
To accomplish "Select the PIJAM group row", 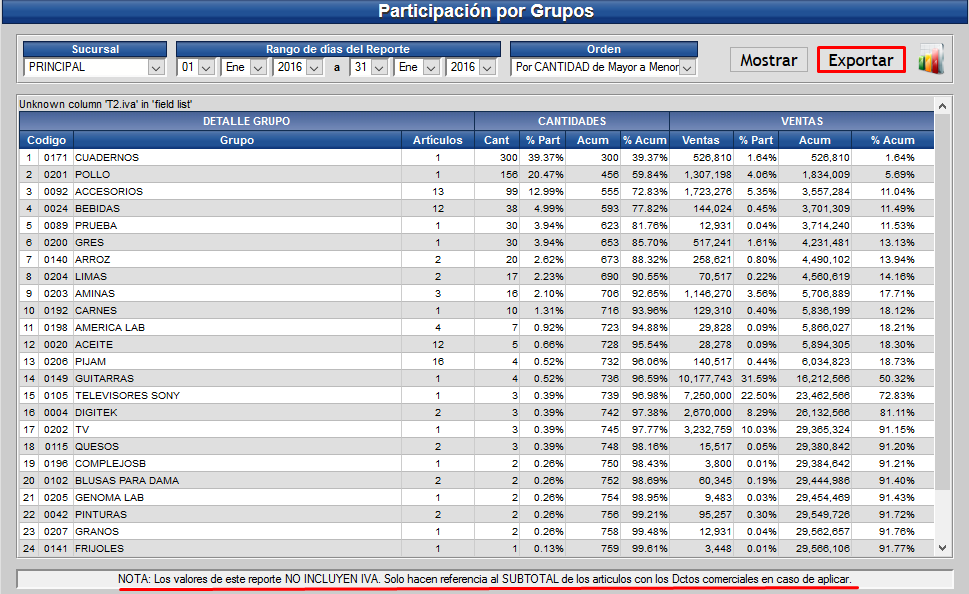I will [x=476, y=362].
